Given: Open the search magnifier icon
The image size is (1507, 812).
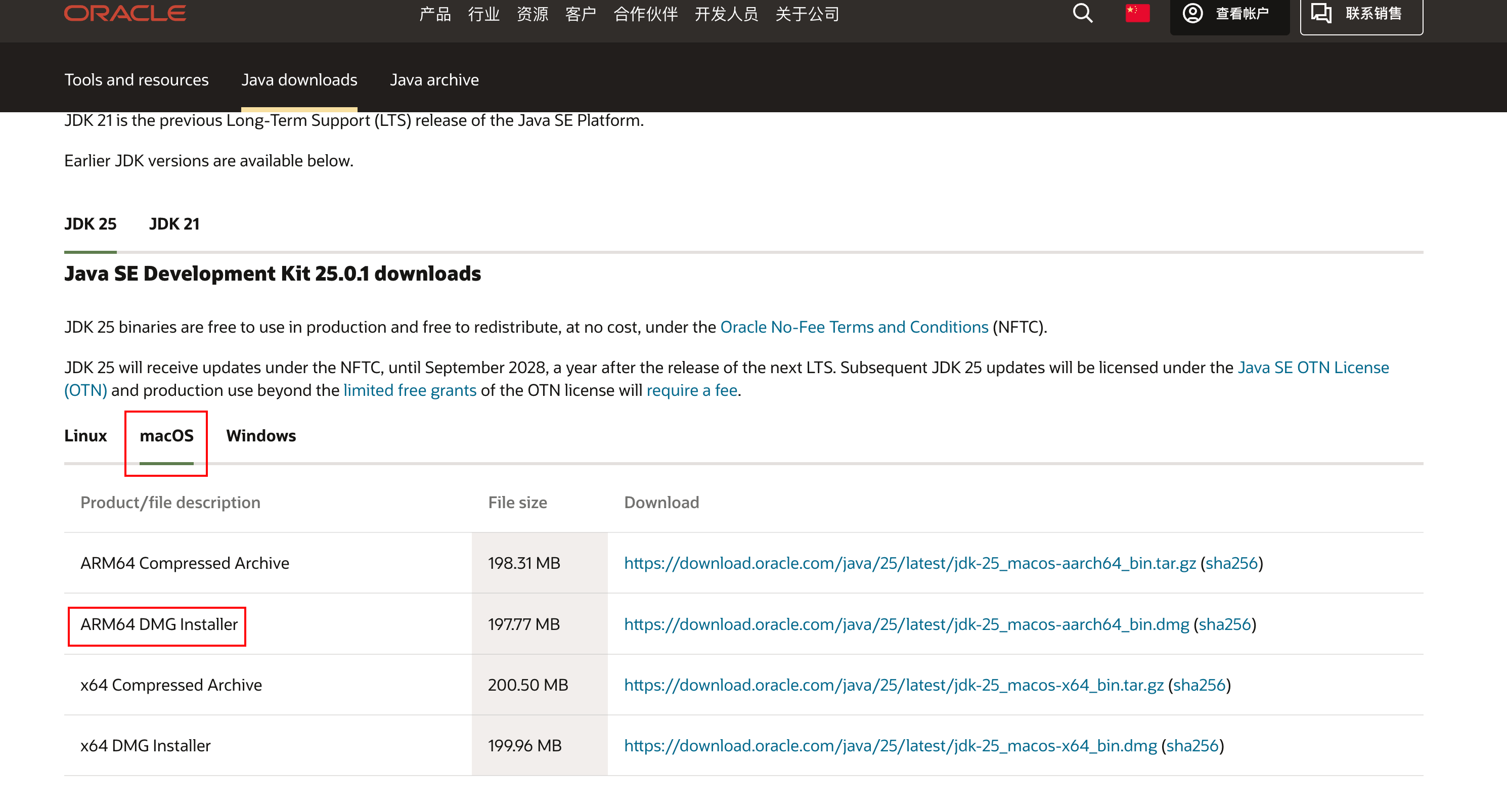Looking at the screenshot, I should coord(1082,13).
